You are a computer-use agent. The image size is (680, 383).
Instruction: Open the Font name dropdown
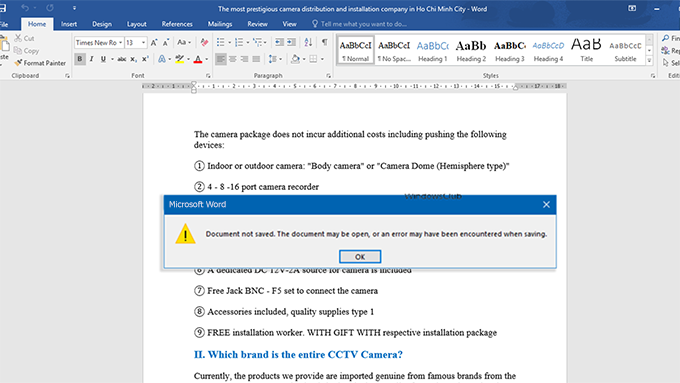click(x=121, y=43)
